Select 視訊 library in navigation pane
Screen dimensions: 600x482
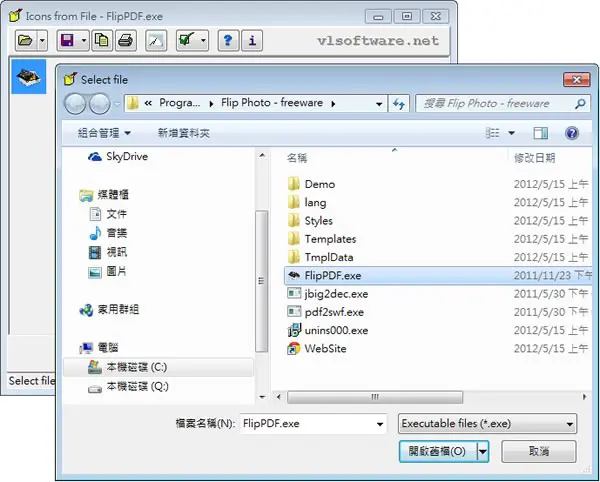(x=108, y=252)
